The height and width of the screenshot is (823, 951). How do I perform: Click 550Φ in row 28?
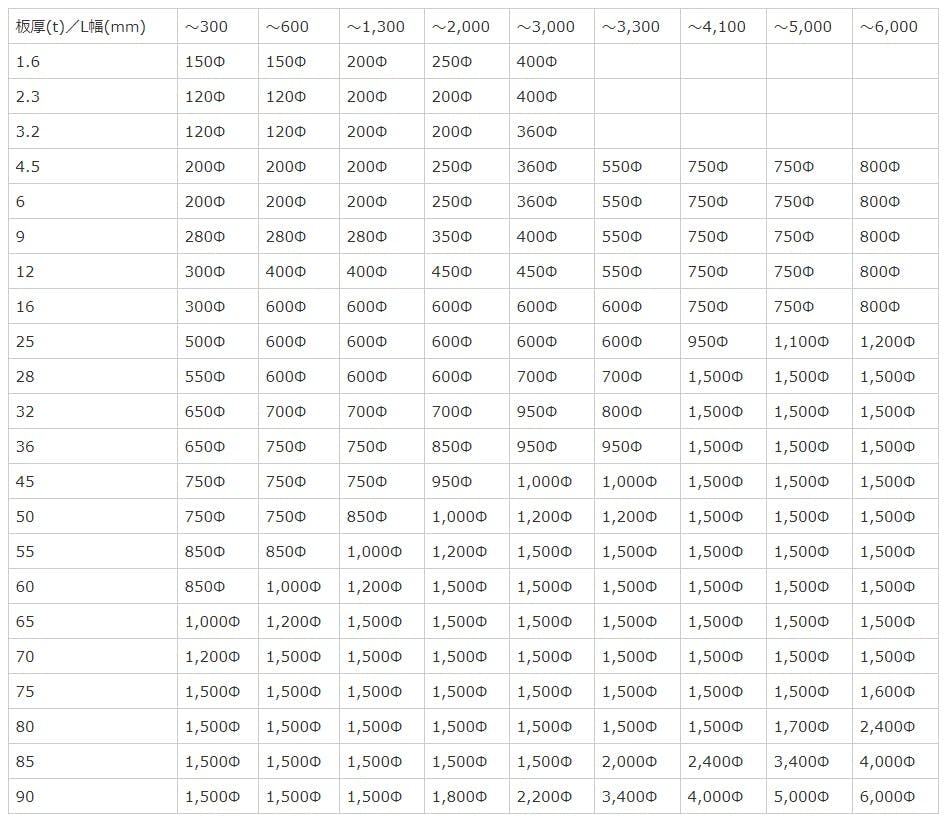pyautogui.click(x=205, y=377)
